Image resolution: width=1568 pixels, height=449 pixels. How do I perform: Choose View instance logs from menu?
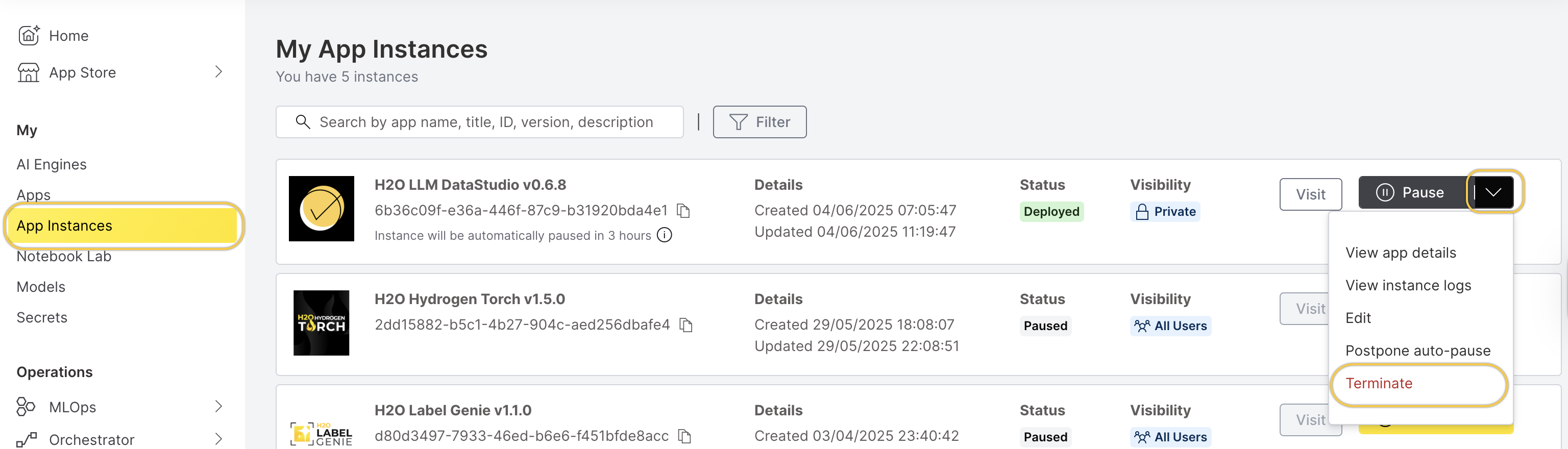pyautogui.click(x=1408, y=285)
